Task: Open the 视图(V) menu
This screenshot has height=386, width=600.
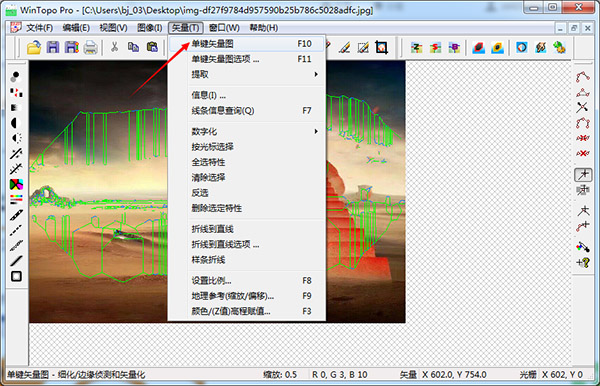Action: point(113,28)
